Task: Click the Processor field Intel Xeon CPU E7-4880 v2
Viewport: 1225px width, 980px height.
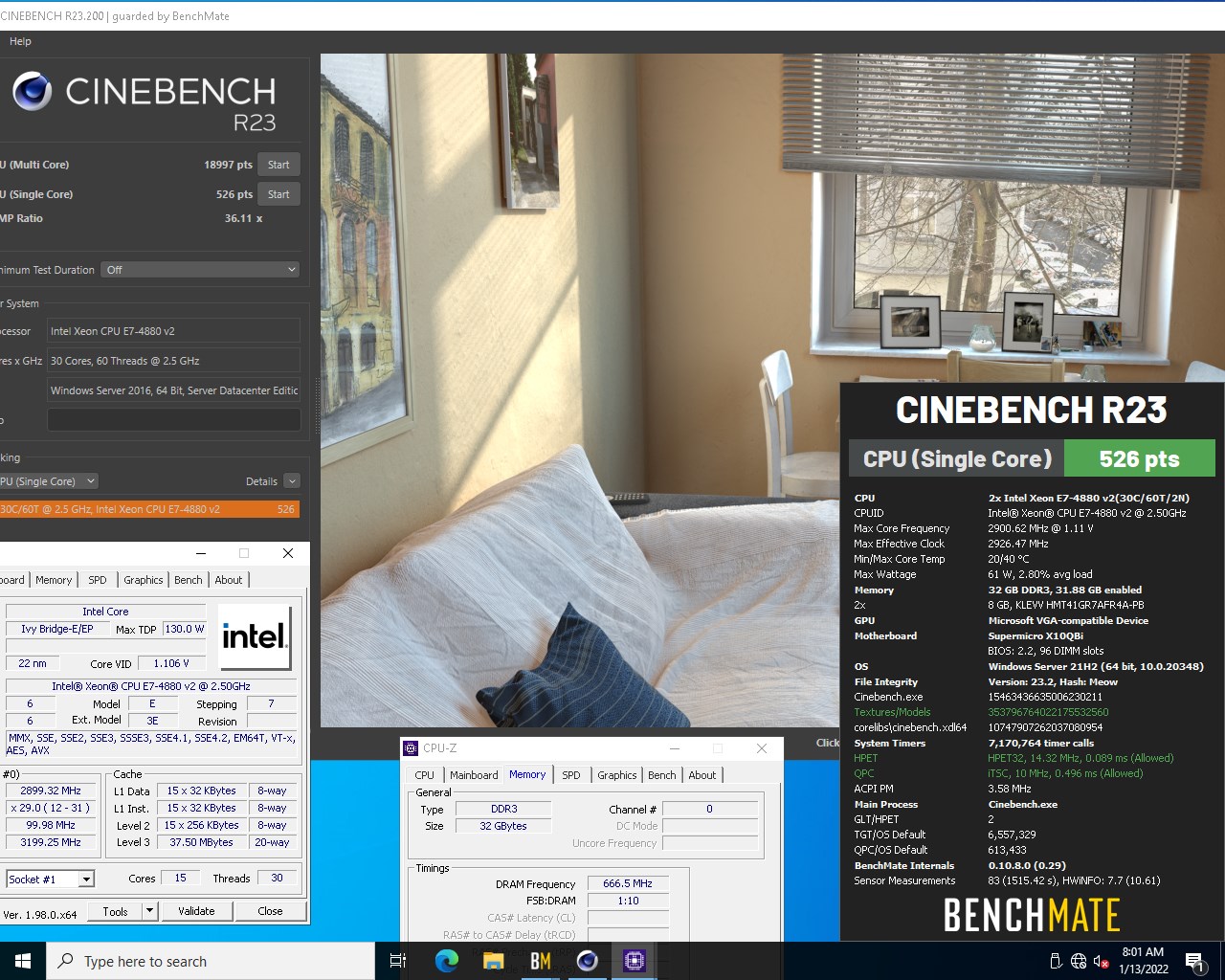Action: pos(174,331)
